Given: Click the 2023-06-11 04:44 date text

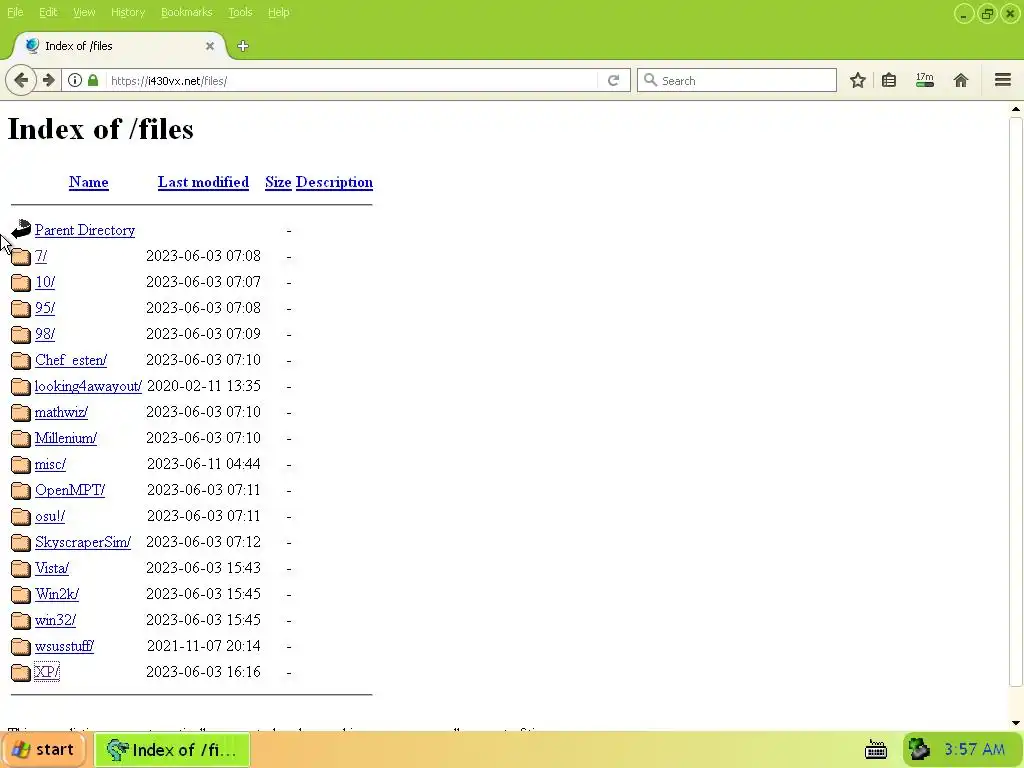Looking at the screenshot, I should 204,464.
